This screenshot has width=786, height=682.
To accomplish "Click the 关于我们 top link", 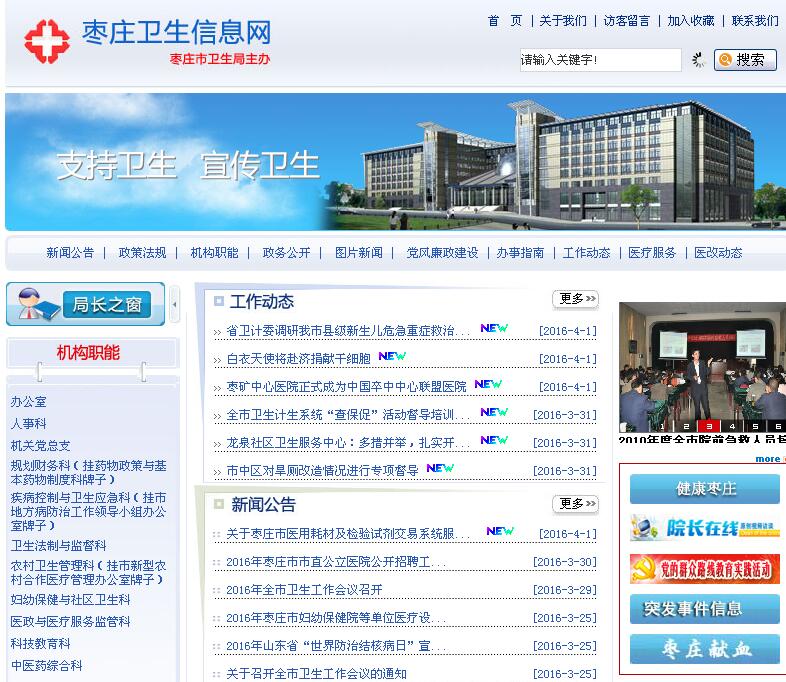I will click(563, 20).
